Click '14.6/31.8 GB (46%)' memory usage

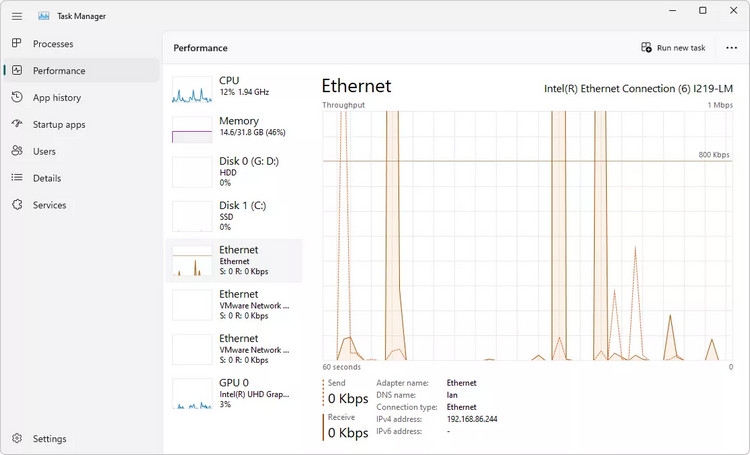tap(253, 132)
